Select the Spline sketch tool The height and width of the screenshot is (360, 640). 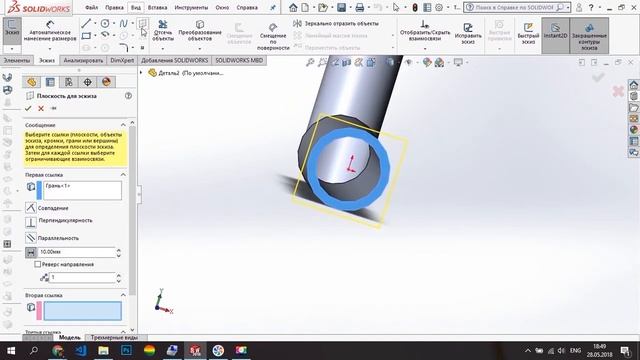123,24
